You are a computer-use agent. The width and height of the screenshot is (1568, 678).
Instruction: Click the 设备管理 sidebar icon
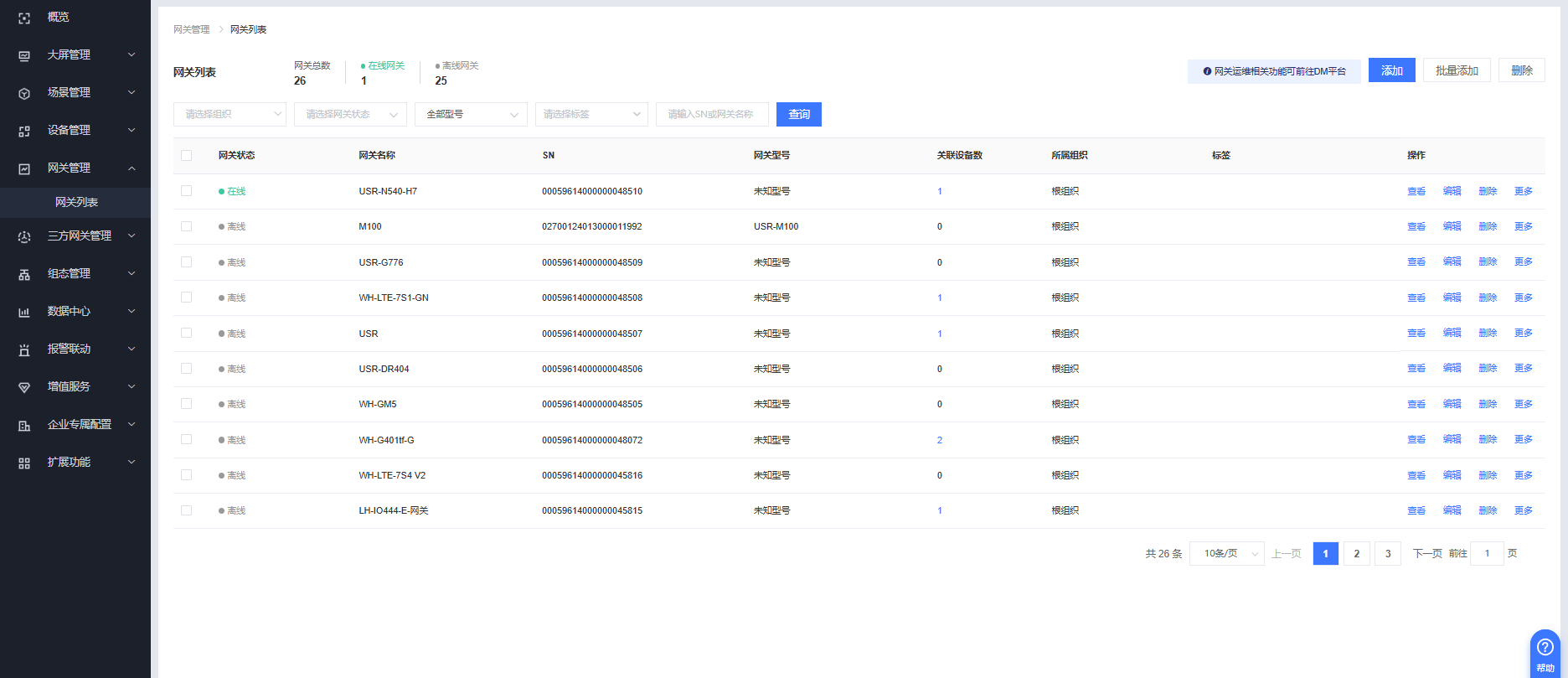(24, 131)
